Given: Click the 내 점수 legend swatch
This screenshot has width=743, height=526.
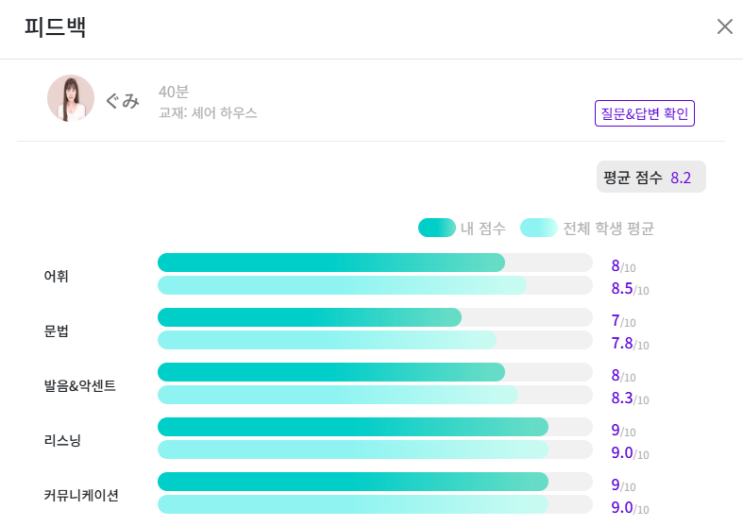Looking at the screenshot, I should click(436, 228).
